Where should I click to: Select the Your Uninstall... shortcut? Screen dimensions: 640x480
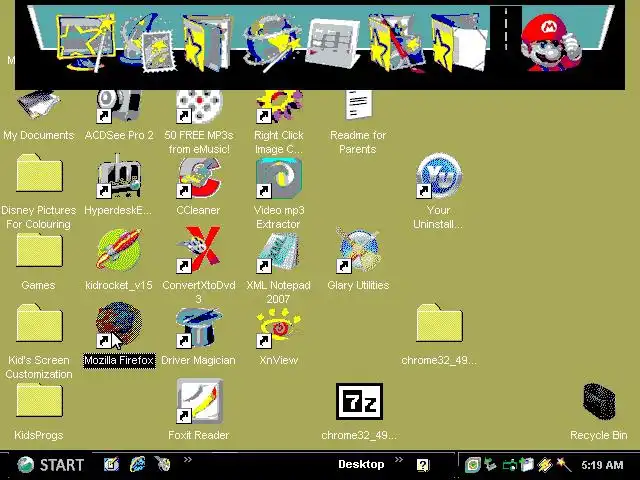pyautogui.click(x=439, y=176)
